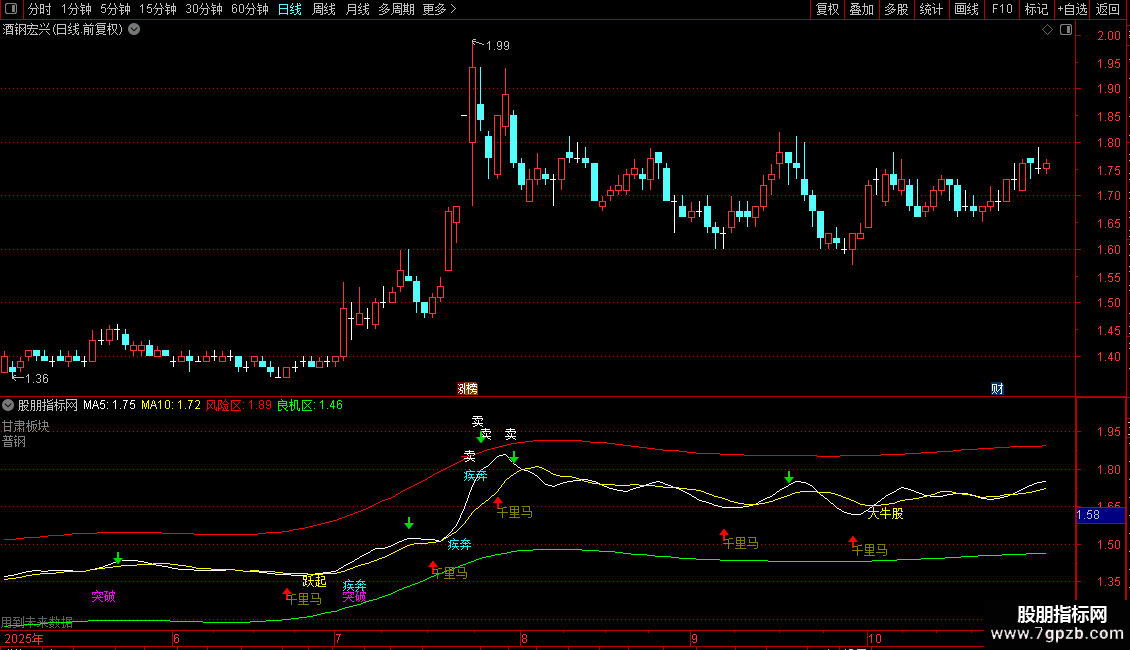The height and width of the screenshot is (650, 1130).
Task: Switch to 月线 monthly chart
Action: 357,9
